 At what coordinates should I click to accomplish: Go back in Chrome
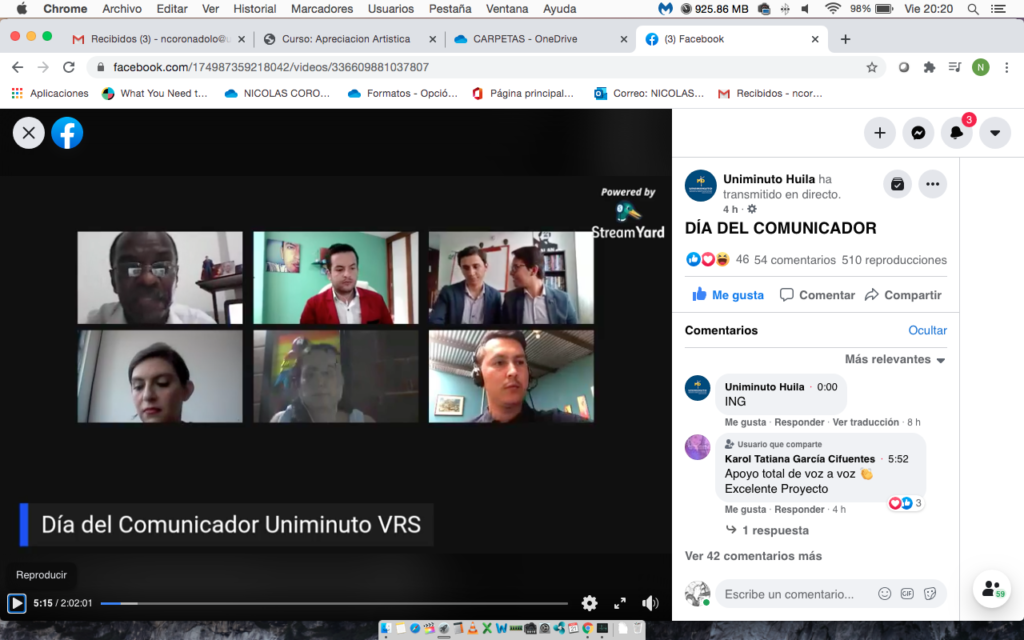(18, 67)
